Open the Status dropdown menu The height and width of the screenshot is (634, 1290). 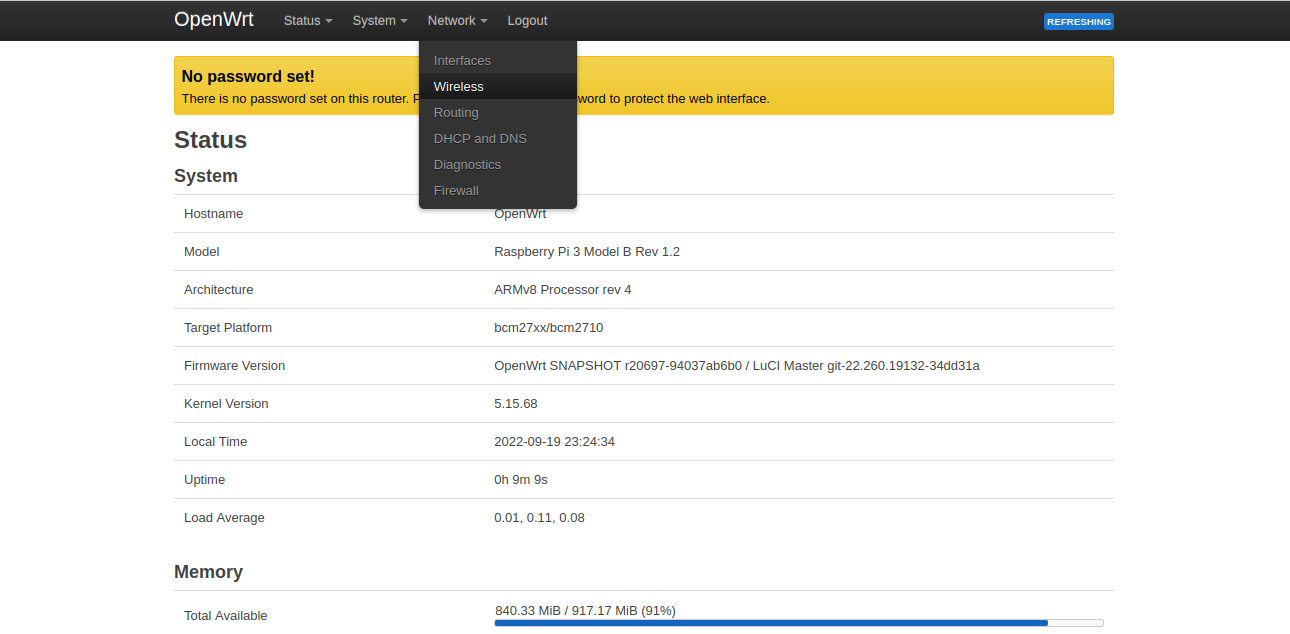(x=308, y=20)
